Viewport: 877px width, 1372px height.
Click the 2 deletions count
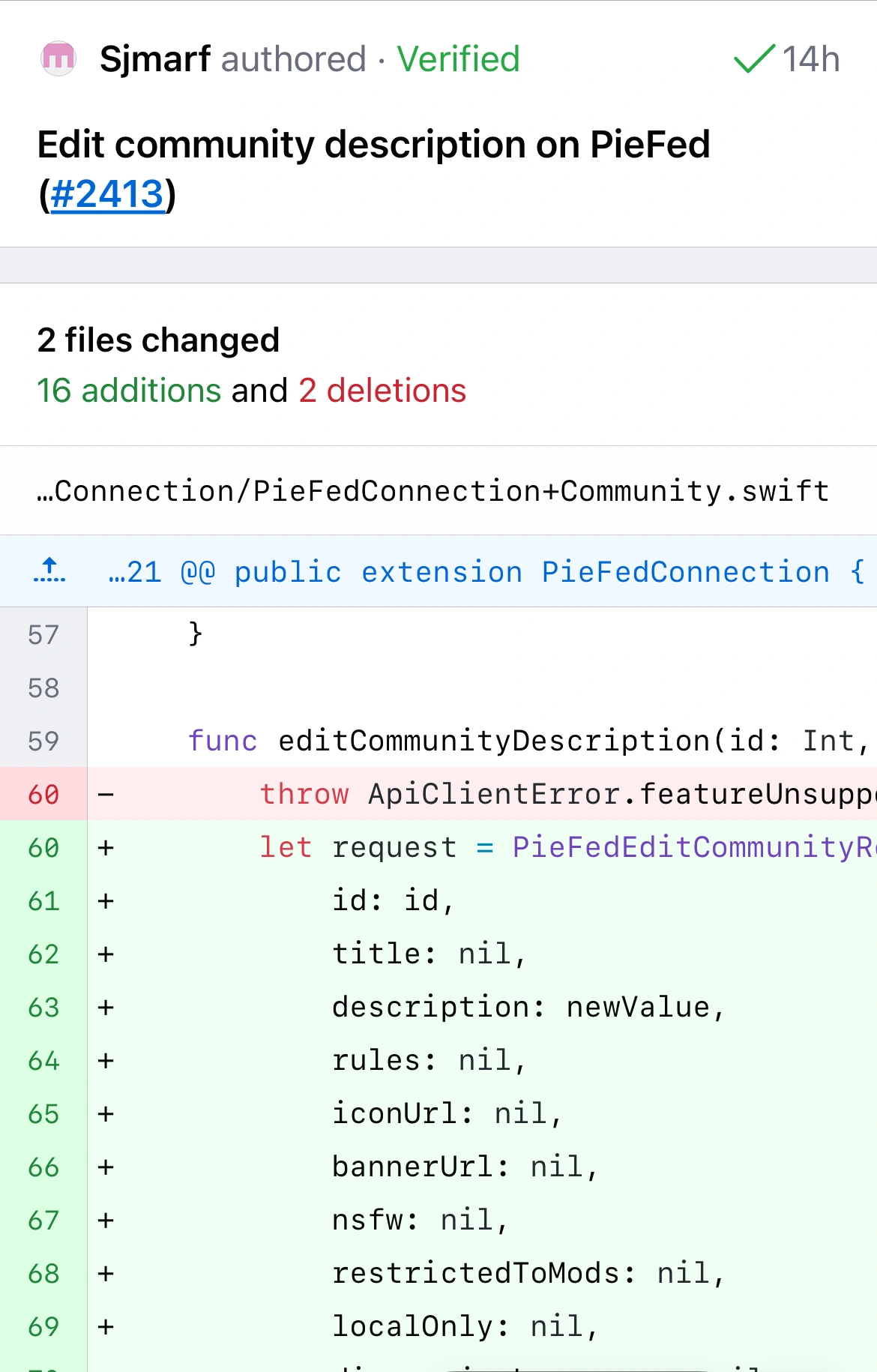pyautogui.click(x=382, y=391)
